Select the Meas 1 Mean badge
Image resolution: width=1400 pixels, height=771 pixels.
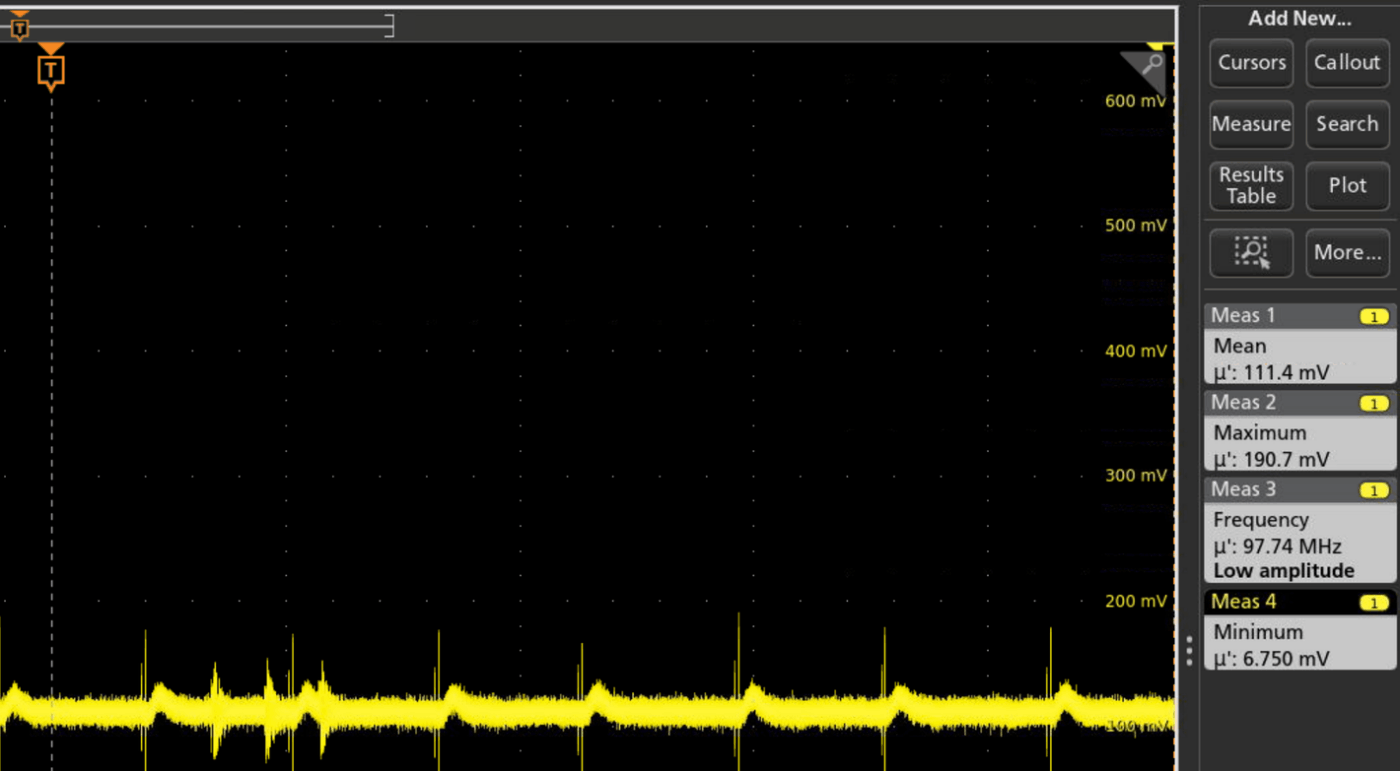point(1300,344)
